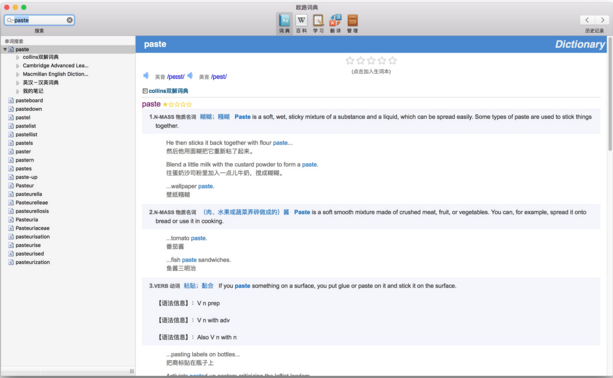Go forward in lookup history

coord(602,20)
